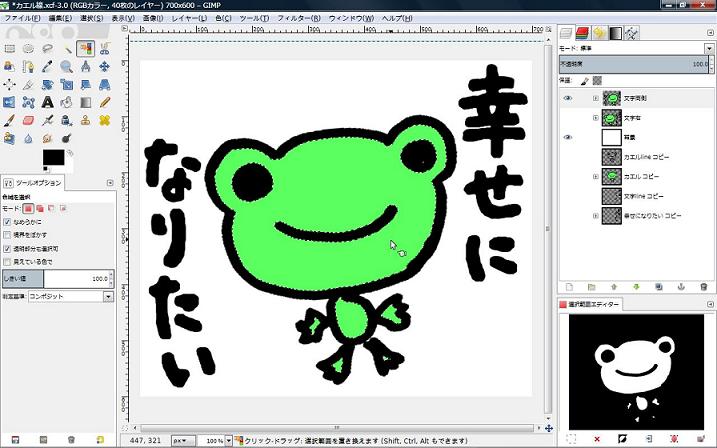Clear selection with red X in Selection Editor
This screenshot has width=717, height=448.
click(x=597, y=439)
